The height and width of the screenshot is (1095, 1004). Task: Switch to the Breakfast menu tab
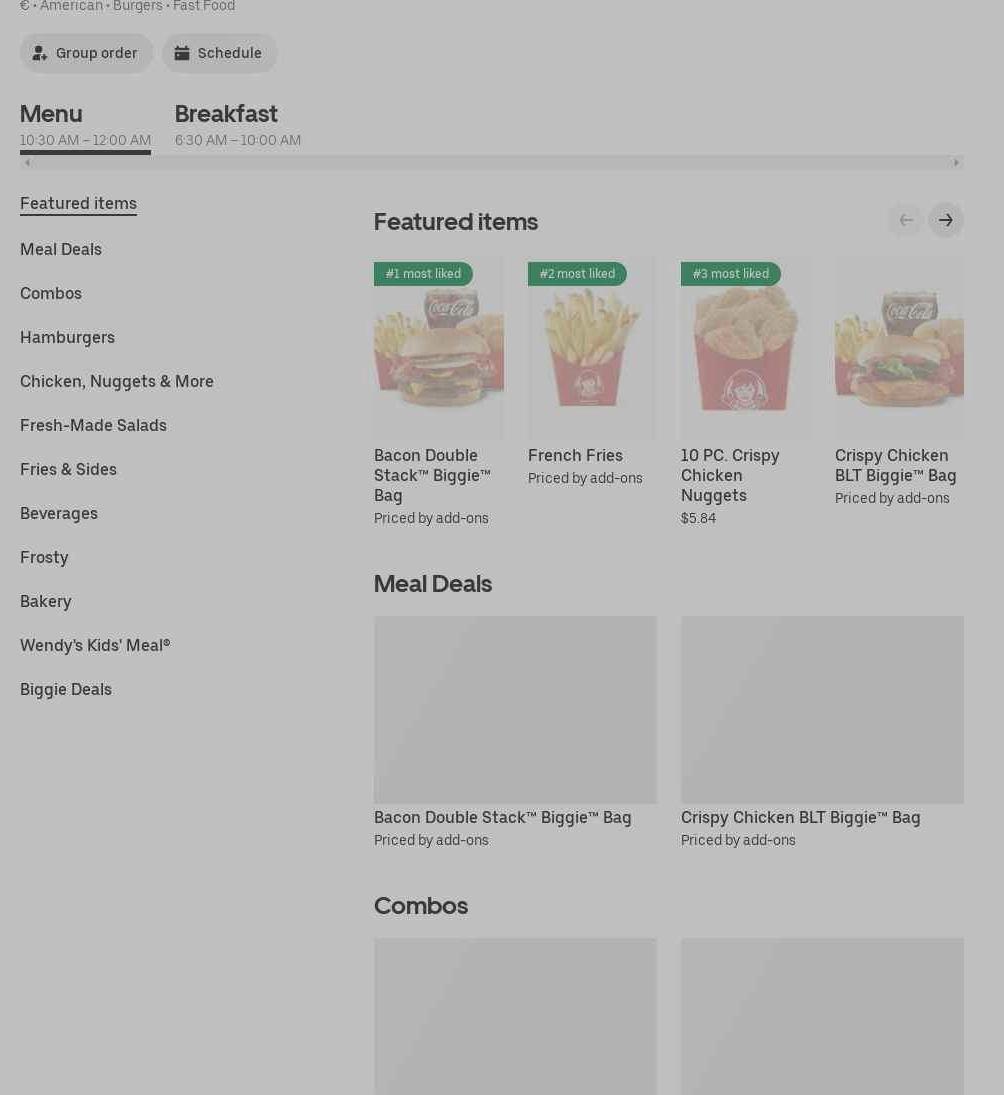click(x=237, y=125)
